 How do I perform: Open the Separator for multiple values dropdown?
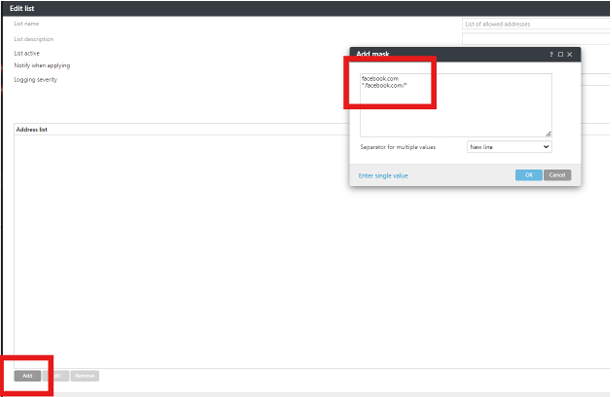point(509,147)
